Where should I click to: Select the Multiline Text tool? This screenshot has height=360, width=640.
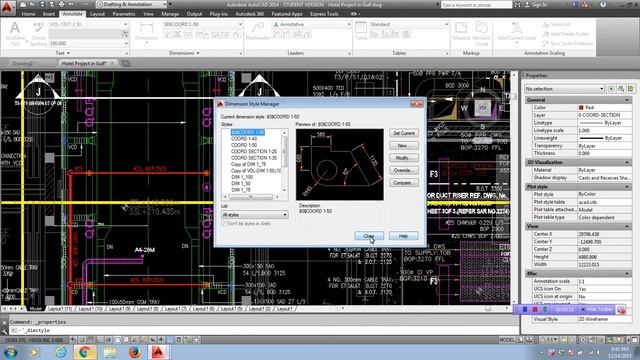point(15,33)
